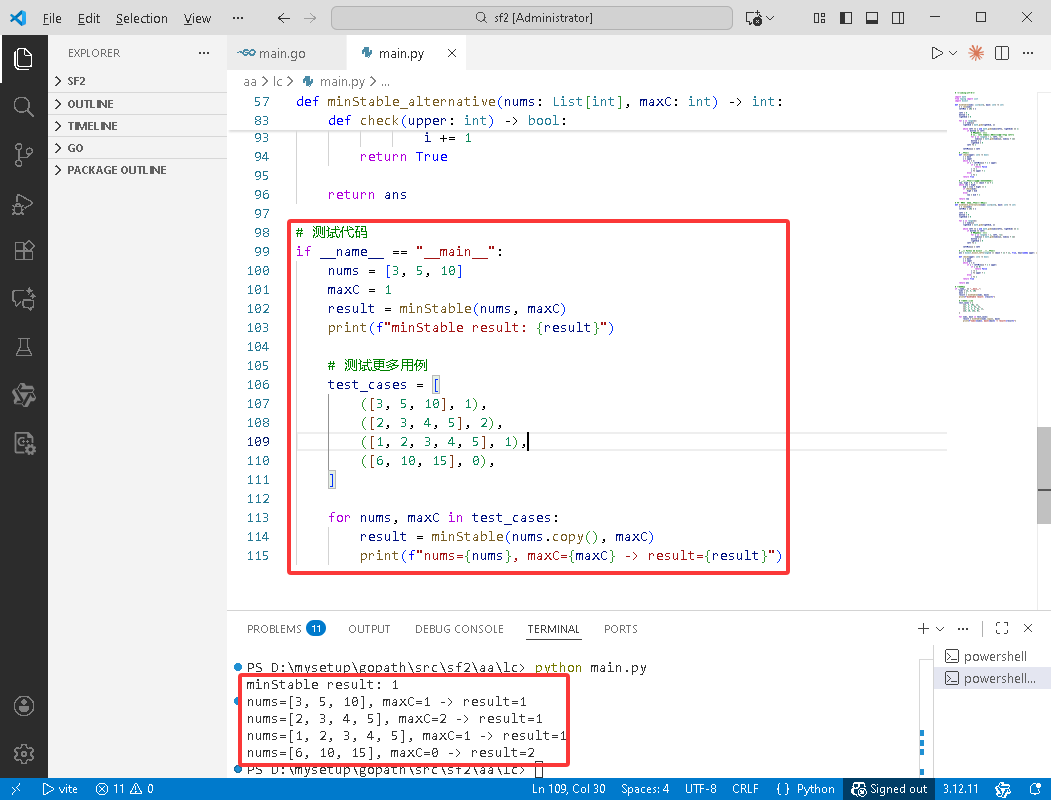
Task: Maximize the terminal panel size
Action: point(1002,628)
